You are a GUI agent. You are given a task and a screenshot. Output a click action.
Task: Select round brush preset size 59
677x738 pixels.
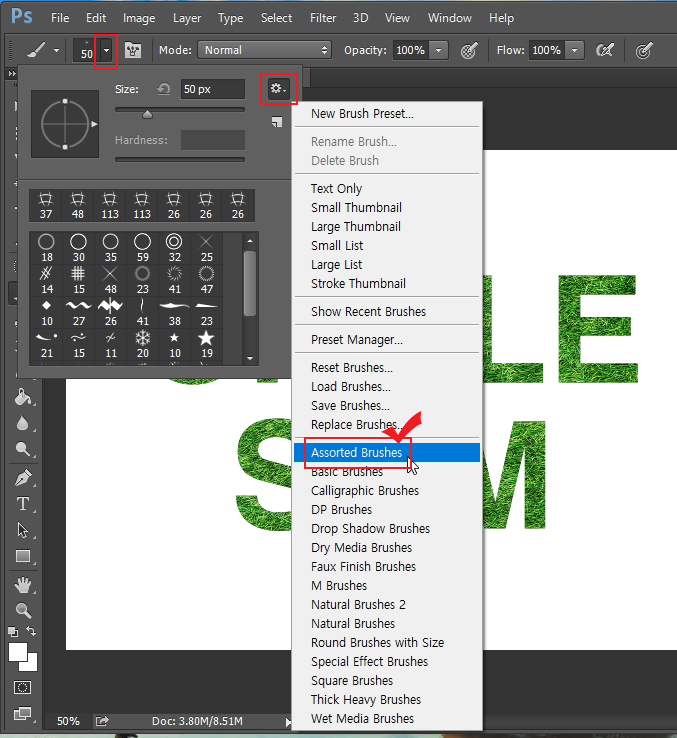[x=143, y=248]
